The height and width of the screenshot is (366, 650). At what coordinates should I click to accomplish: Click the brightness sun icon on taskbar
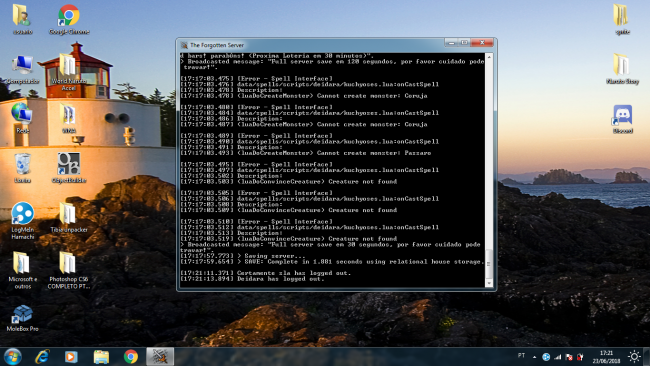click(634, 356)
